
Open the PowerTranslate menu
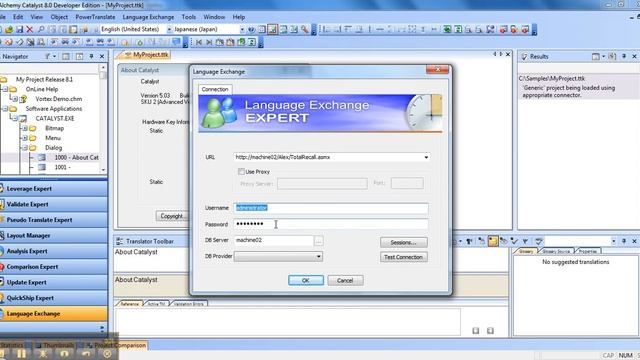coord(95,17)
